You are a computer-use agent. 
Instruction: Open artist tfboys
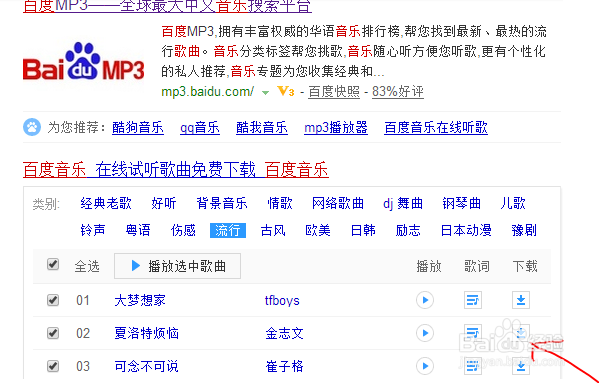(x=282, y=301)
